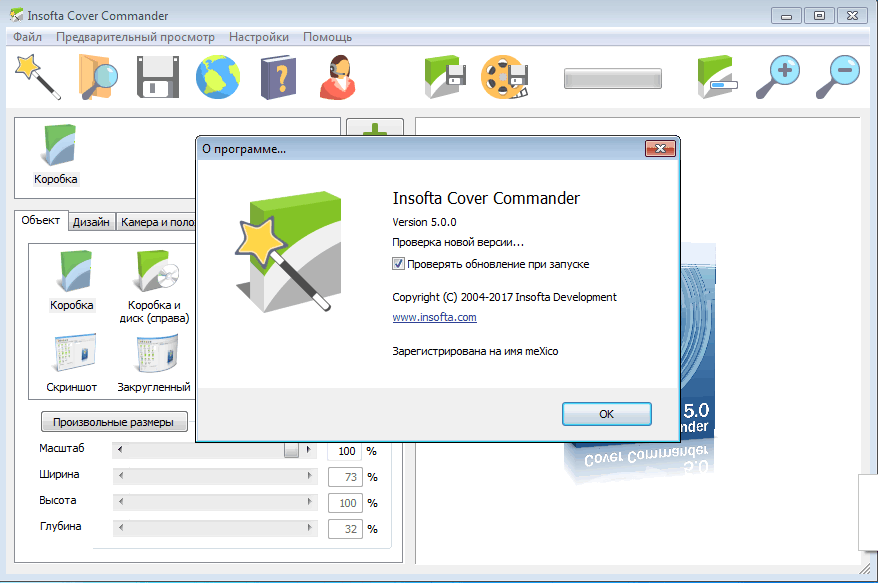Open the Настройки menu
The height and width of the screenshot is (583, 878).
(259, 37)
